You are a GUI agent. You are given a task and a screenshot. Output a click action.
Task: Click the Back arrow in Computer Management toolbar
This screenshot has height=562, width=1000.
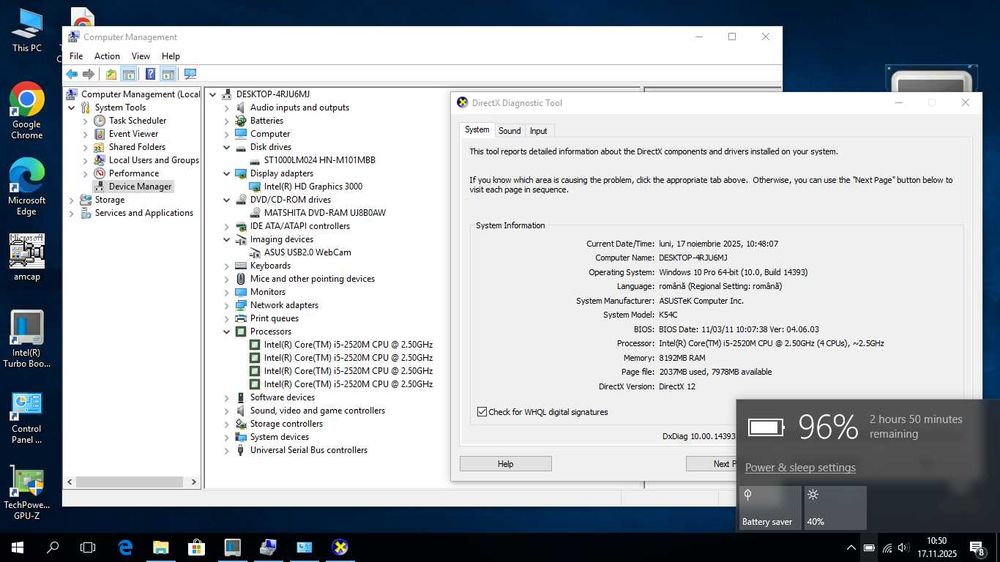(72, 74)
